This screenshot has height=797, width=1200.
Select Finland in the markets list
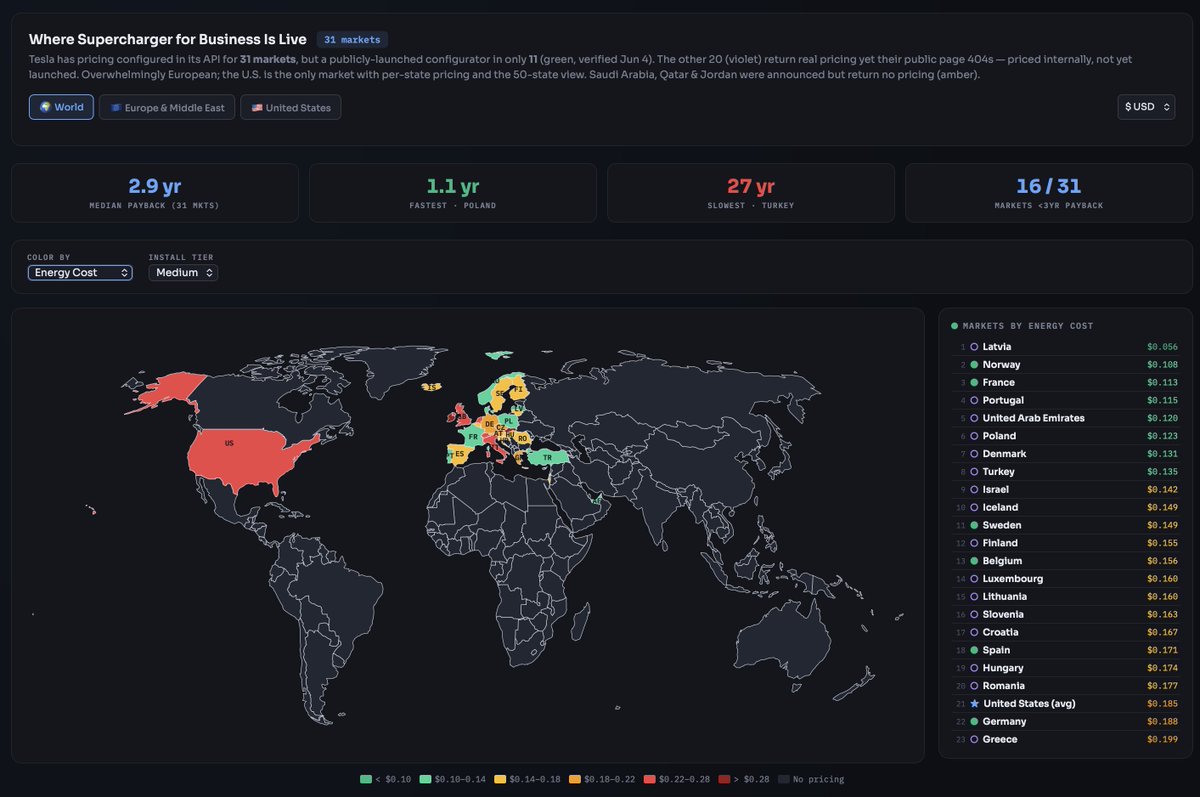coord(1065,543)
